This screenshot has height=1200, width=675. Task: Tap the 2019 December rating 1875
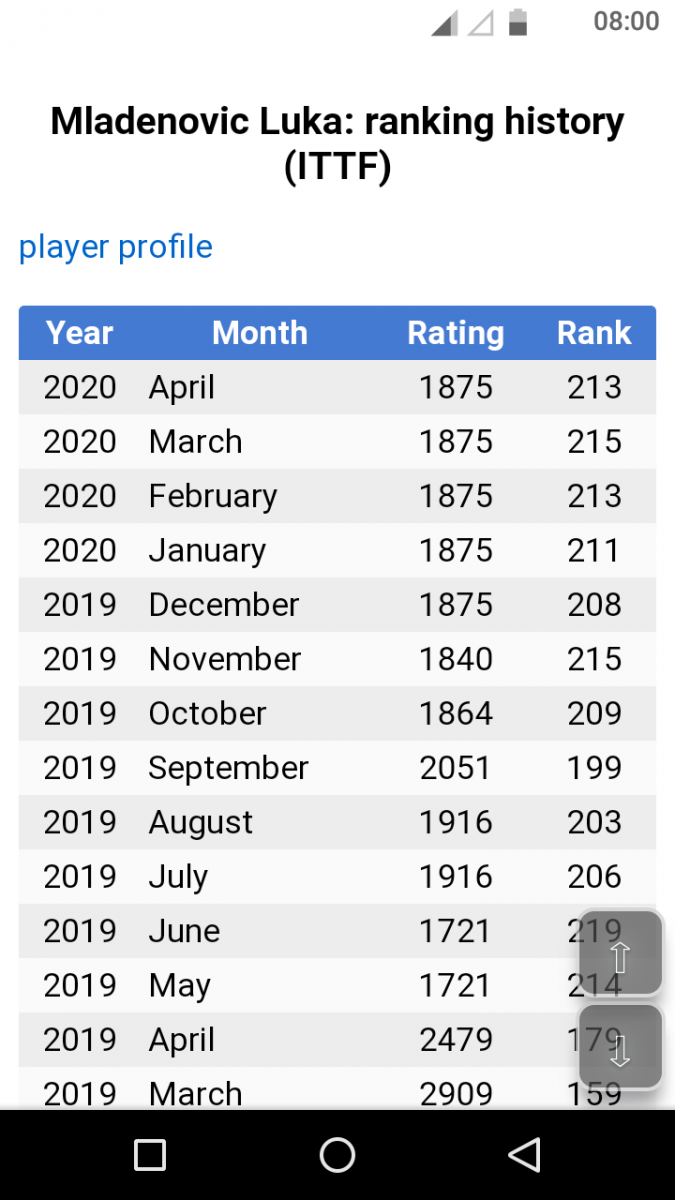pos(456,605)
